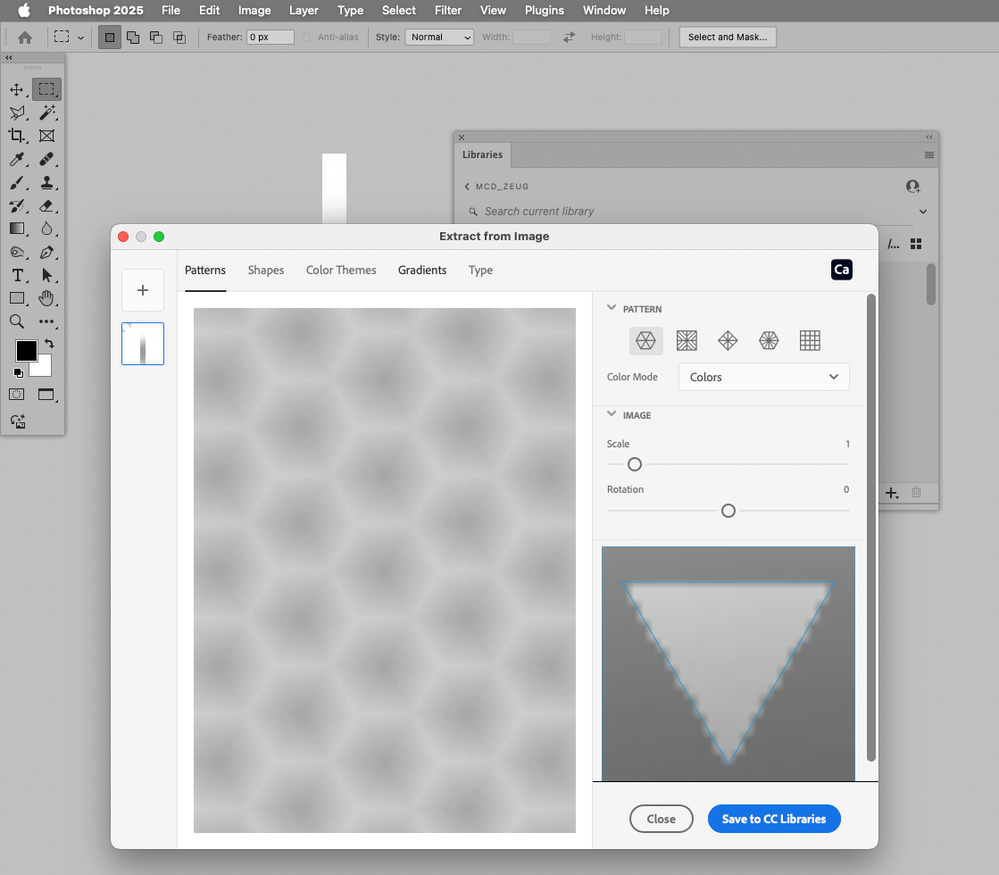Go back from MCD_ZEUG library
Screen dimensions: 999x875
(x=467, y=186)
